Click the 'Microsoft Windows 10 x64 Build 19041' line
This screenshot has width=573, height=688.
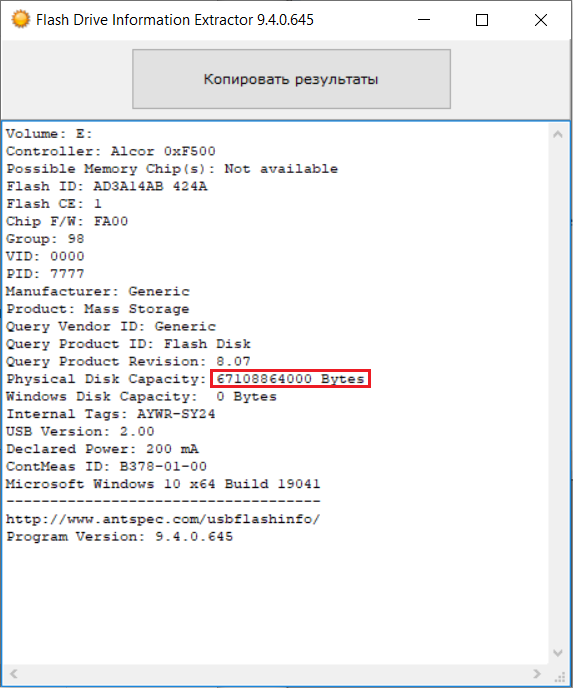pyautogui.click(x=163, y=484)
